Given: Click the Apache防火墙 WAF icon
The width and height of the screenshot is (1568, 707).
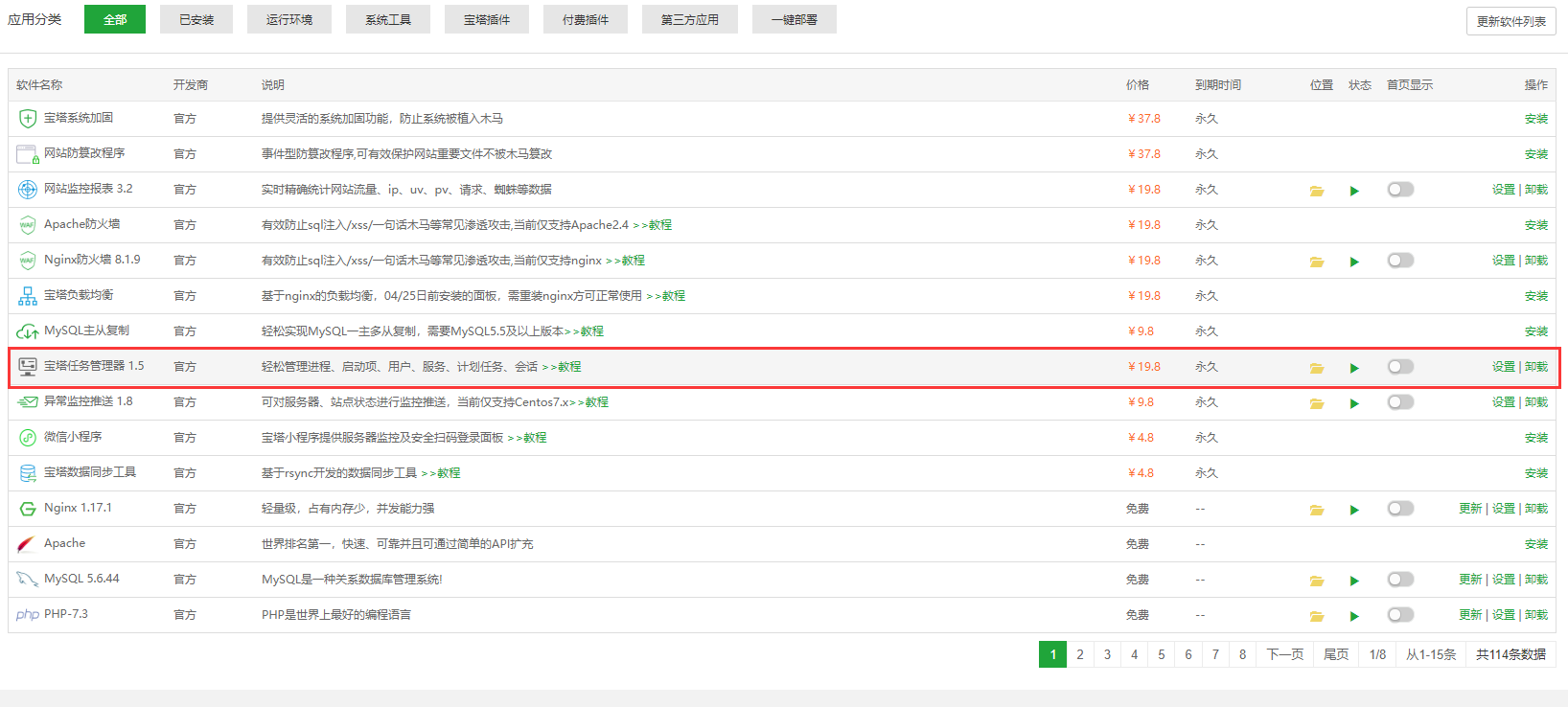Looking at the screenshot, I should click(28, 225).
